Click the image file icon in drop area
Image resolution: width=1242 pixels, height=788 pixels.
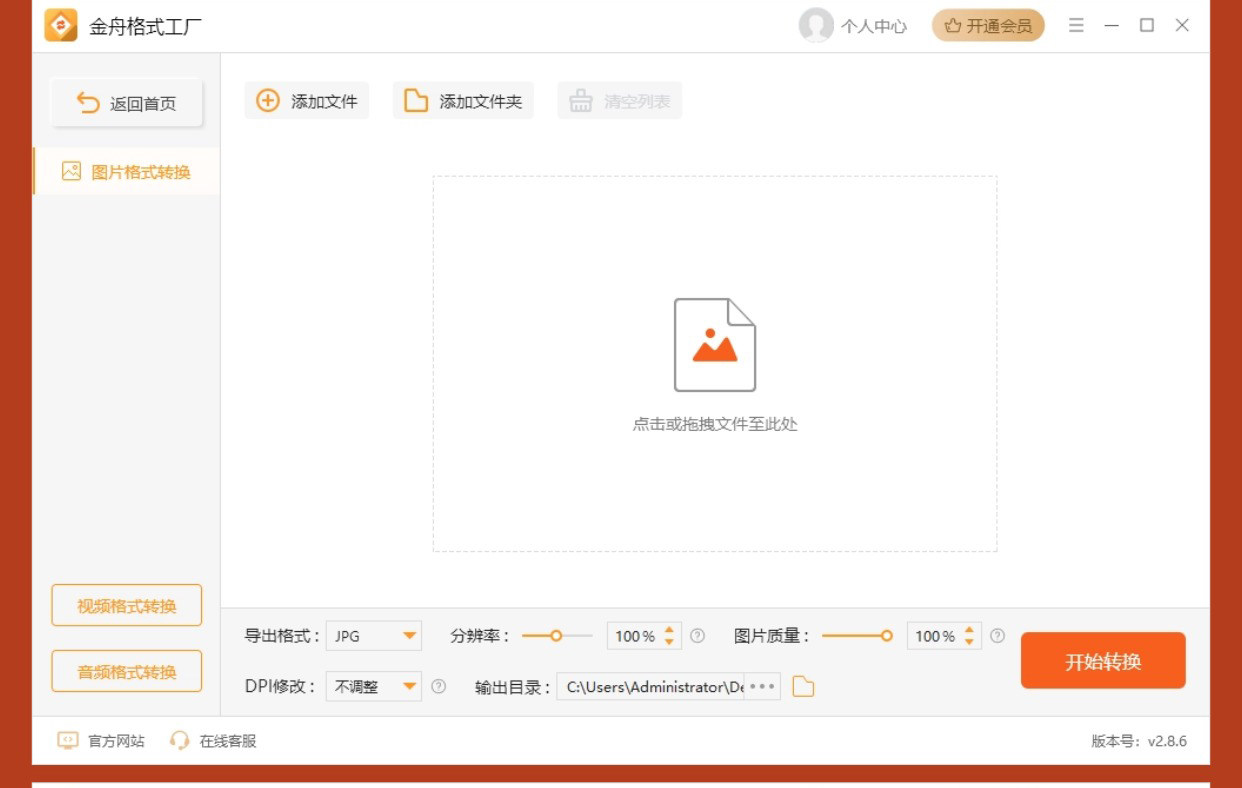click(x=715, y=345)
